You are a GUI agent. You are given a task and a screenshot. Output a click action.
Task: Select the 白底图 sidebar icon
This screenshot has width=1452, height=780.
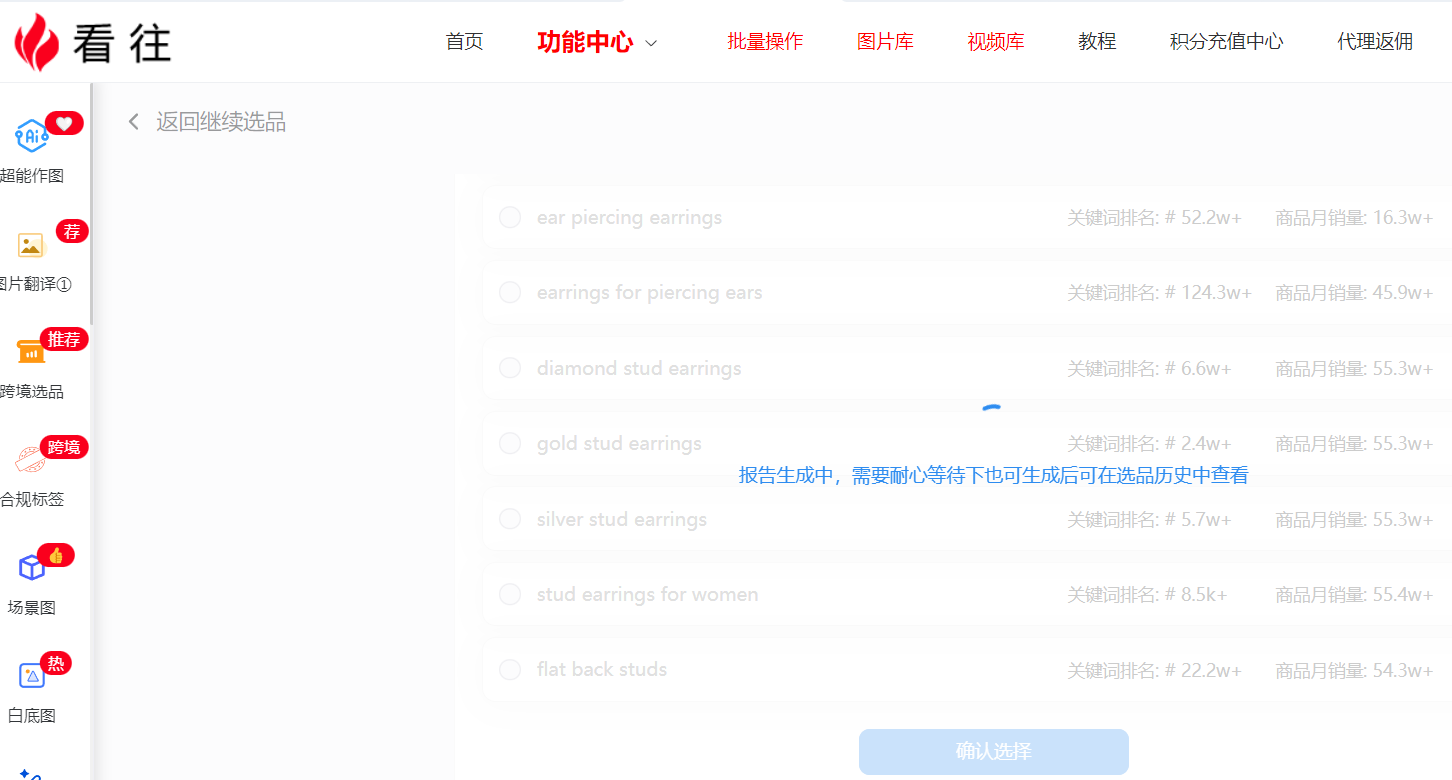[x=31, y=676]
